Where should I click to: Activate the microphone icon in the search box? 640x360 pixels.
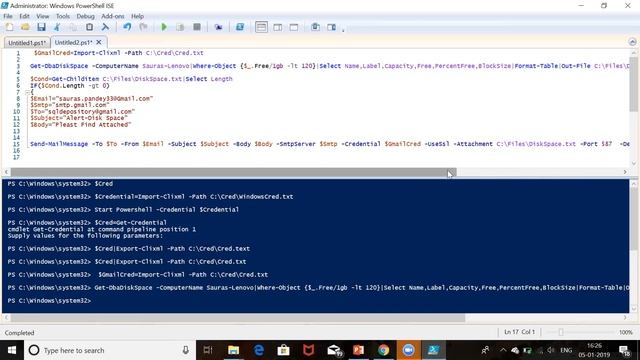point(185,350)
